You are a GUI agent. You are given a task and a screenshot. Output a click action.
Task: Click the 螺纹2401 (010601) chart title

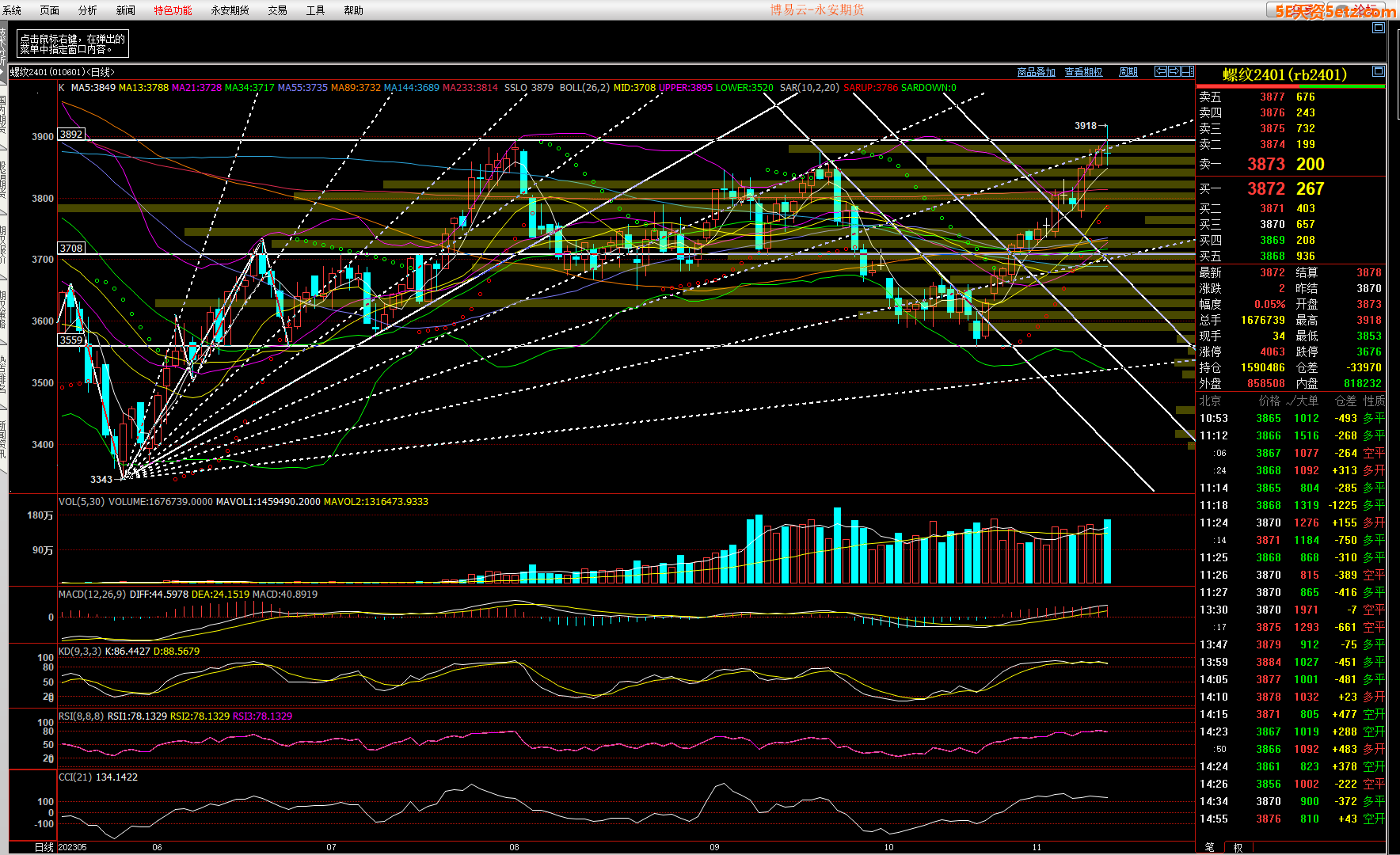tap(63, 72)
